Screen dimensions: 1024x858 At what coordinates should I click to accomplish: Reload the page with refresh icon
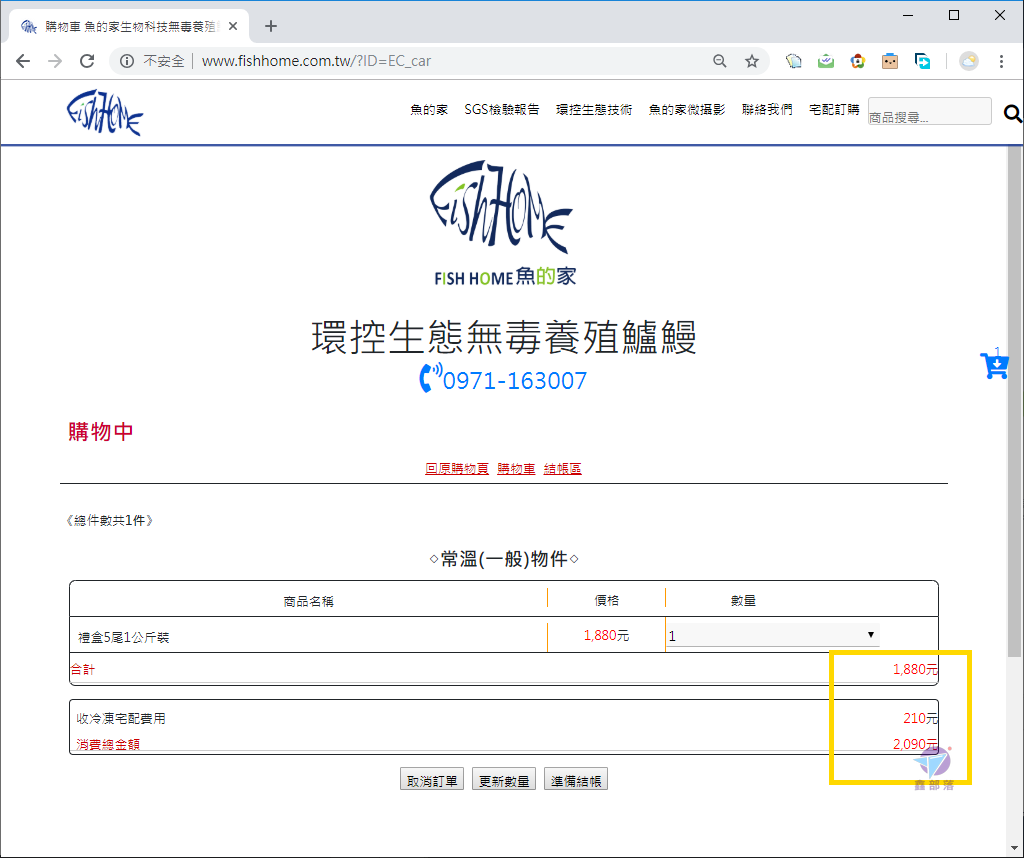coord(87,61)
